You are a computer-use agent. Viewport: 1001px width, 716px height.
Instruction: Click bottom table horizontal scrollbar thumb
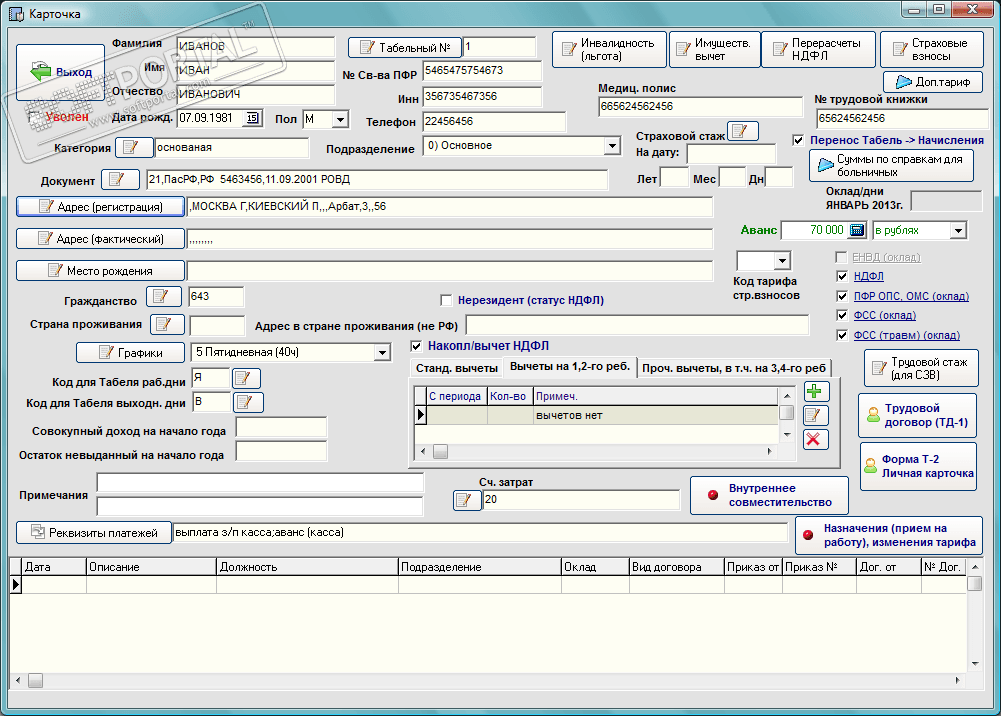[x=35, y=681]
